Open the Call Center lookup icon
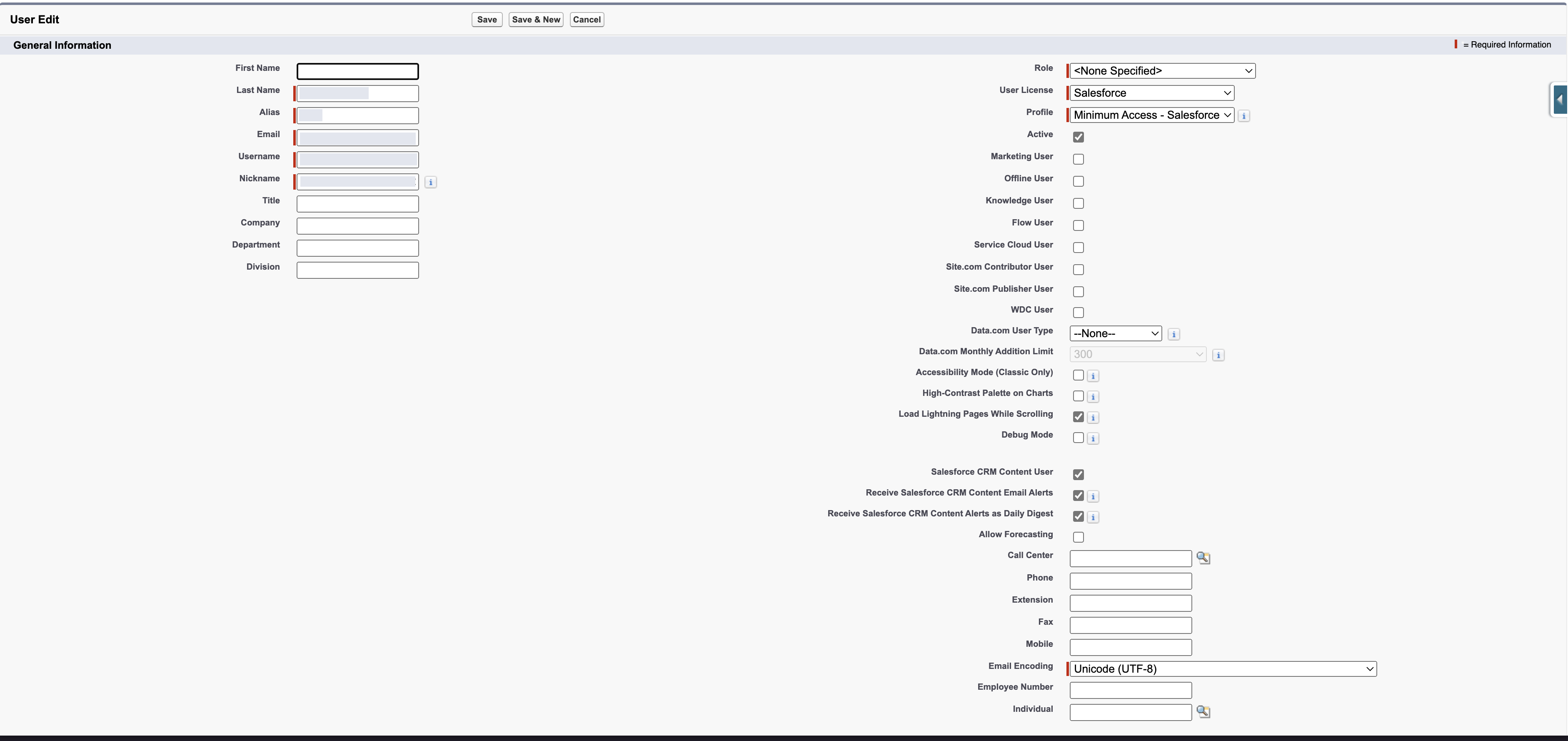The image size is (1568, 741). pos(1203,558)
